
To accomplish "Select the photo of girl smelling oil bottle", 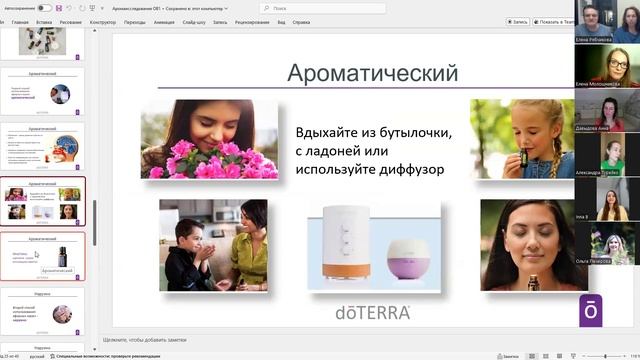I will [x=522, y=139].
